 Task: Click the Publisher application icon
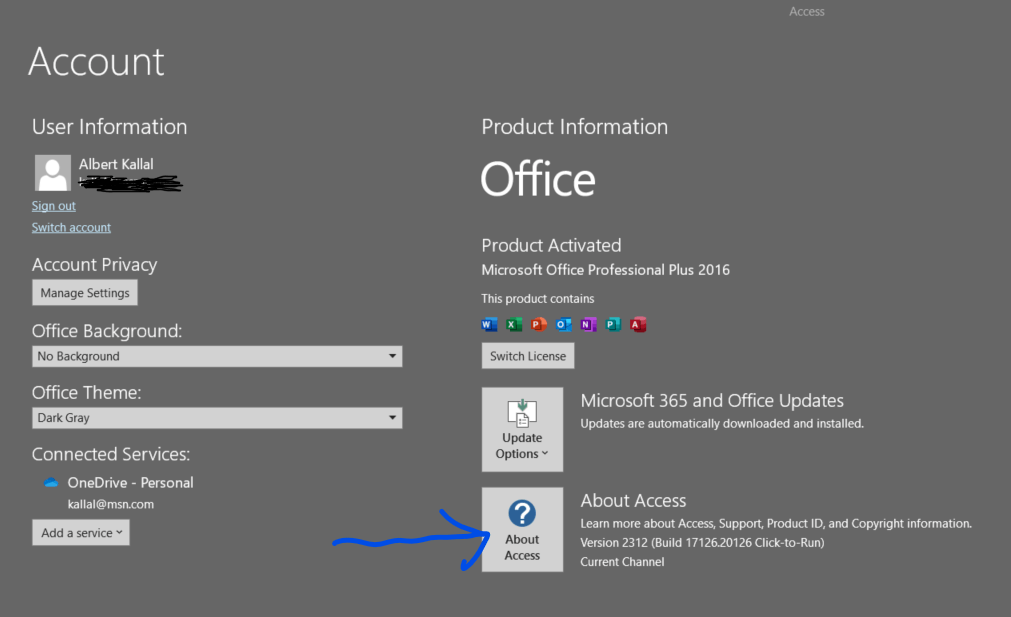tap(613, 324)
